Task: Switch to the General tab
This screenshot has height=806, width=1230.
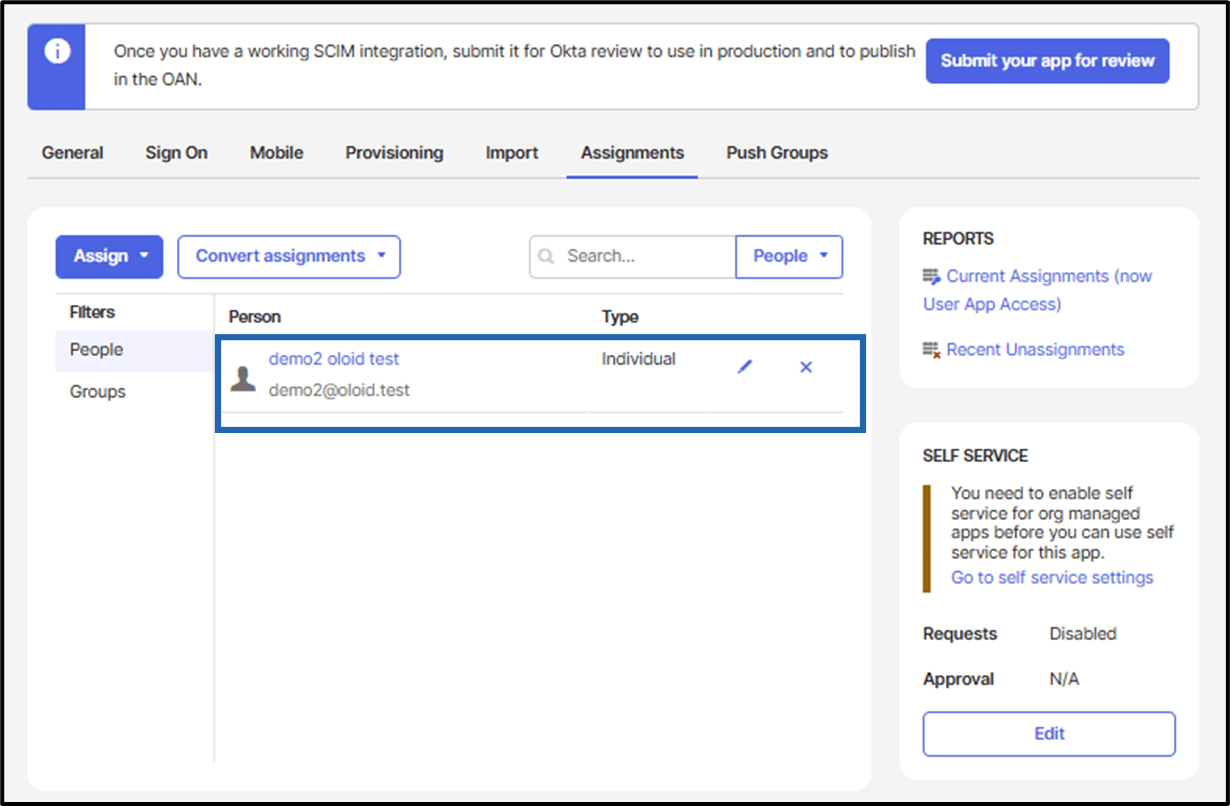Action: (x=72, y=153)
